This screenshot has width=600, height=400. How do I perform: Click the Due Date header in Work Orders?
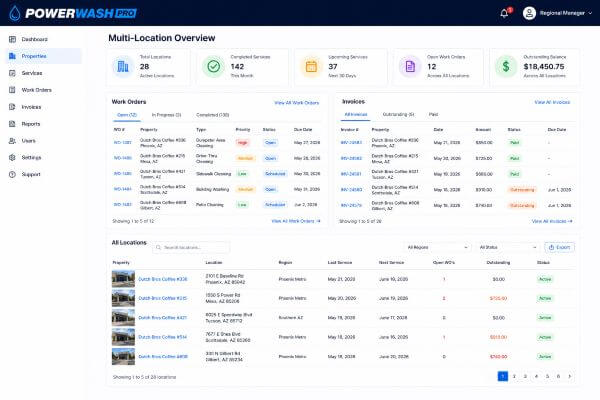pos(303,130)
